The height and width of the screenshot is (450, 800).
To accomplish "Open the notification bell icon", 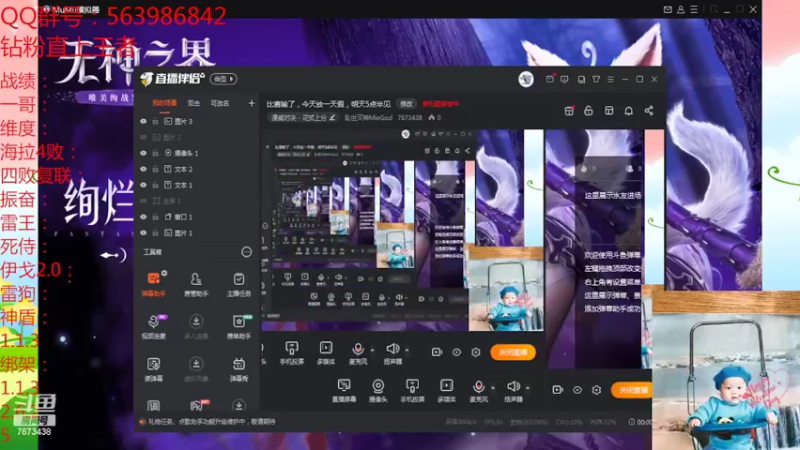I will coord(629,111).
